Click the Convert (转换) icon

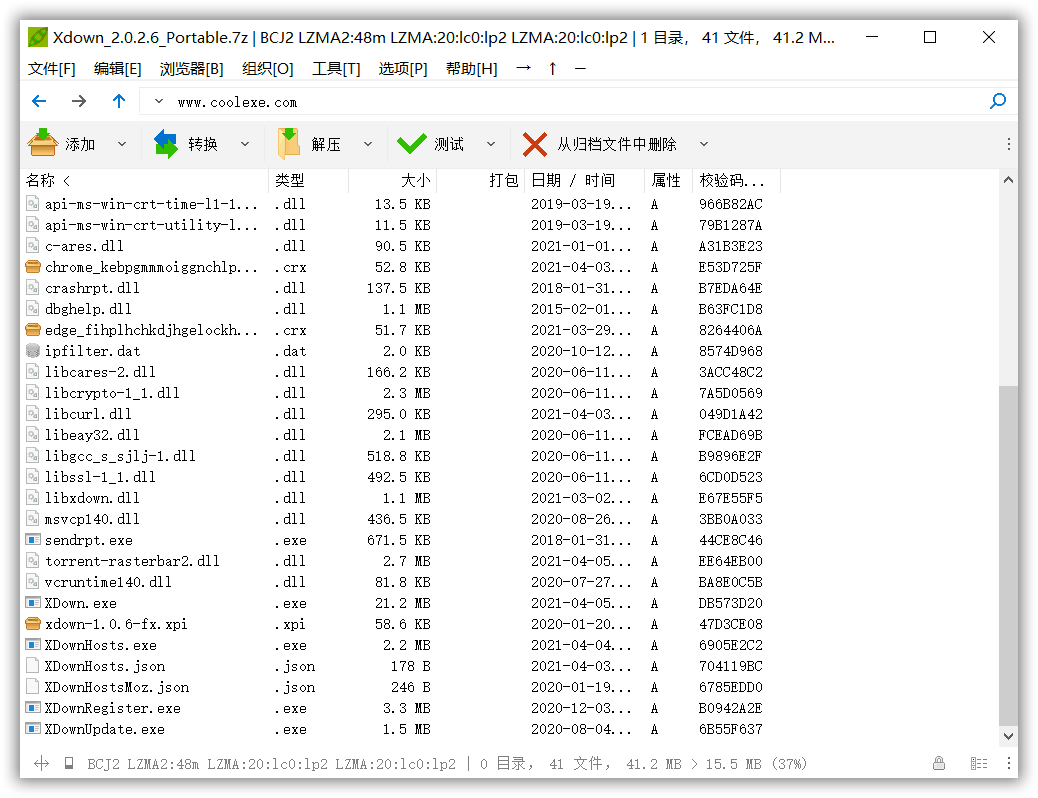[165, 144]
